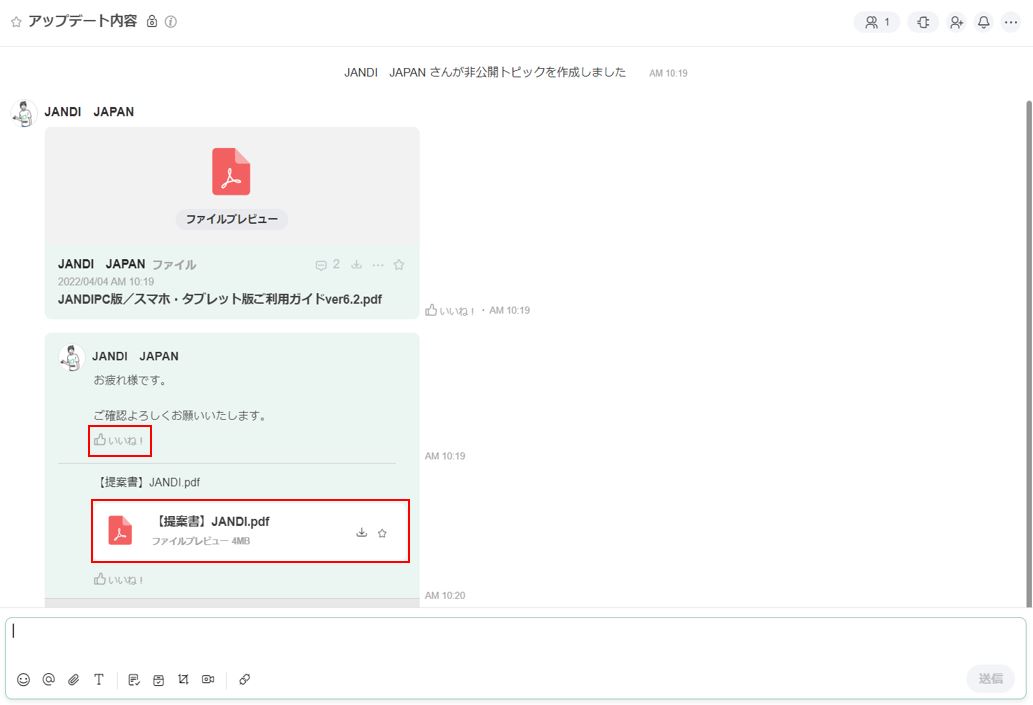Open the poll icon in the input toolbar

coord(158,679)
